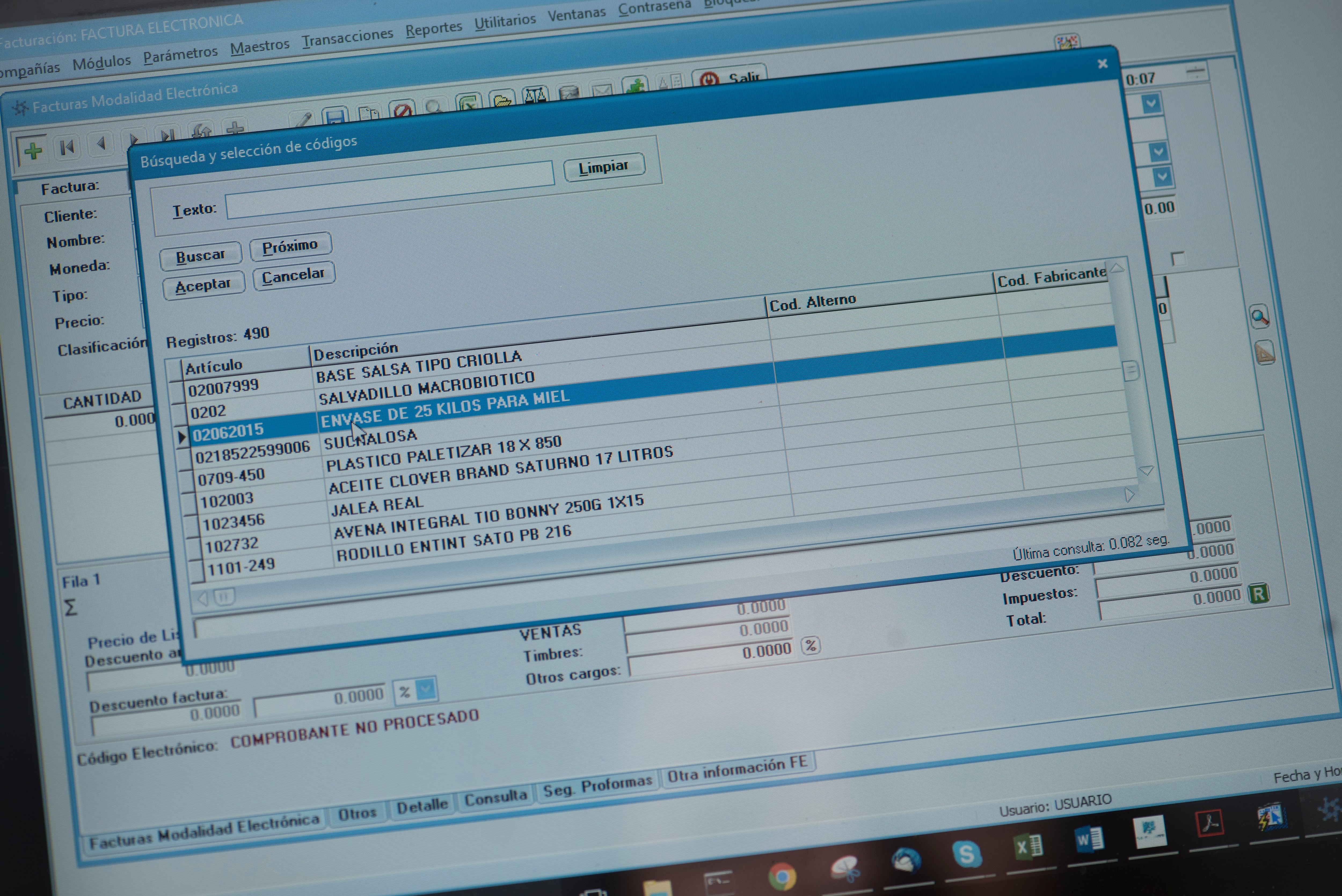Click the red prohibited cancel toolbar icon
Screen dimensions: 1342x896
pyautogui.click(x=403, y=109)
